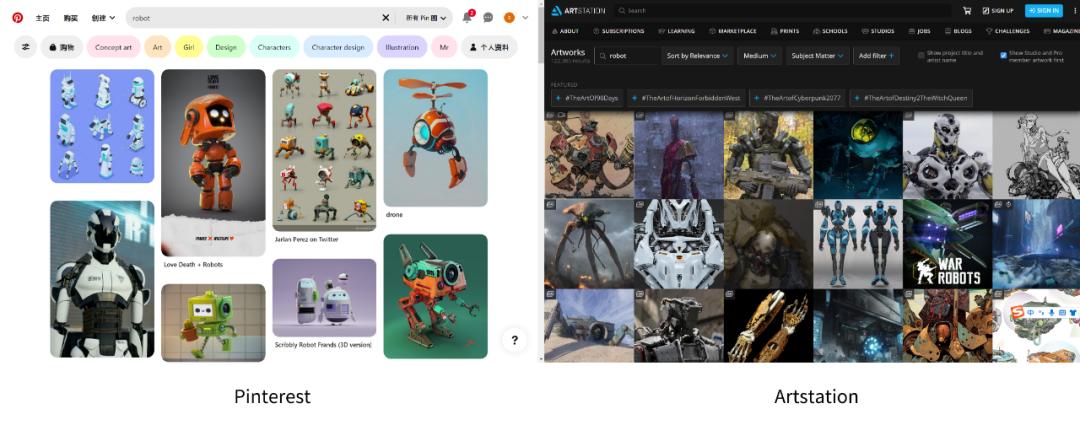The image size is (1080, 425).
Task: Click ArtStation top Search field
Action: coord(782,10)
